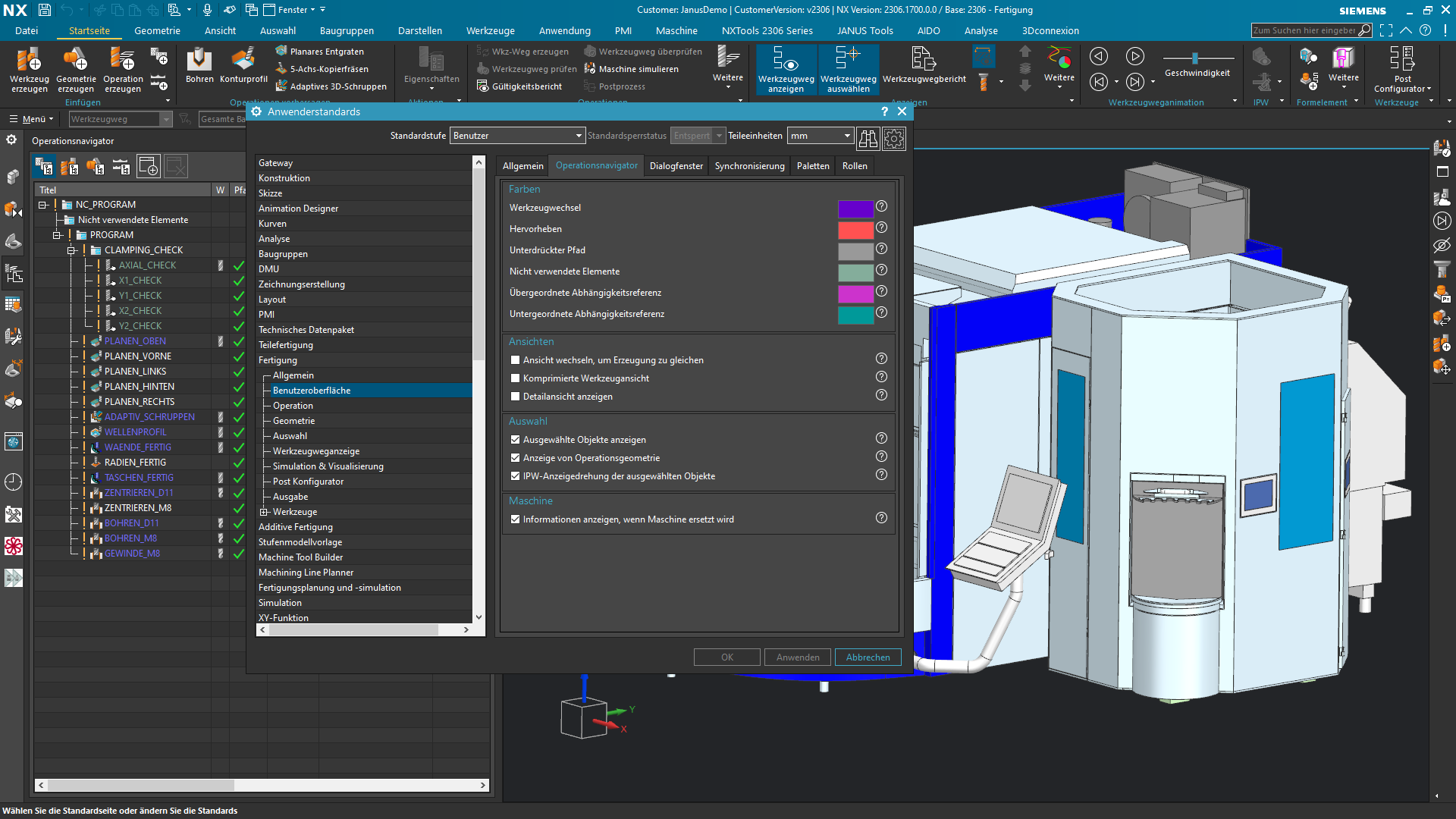Open the Post Configurator tool
Image resolution: width=1456 pixels, height=819 pixels.
[1402, 69]
